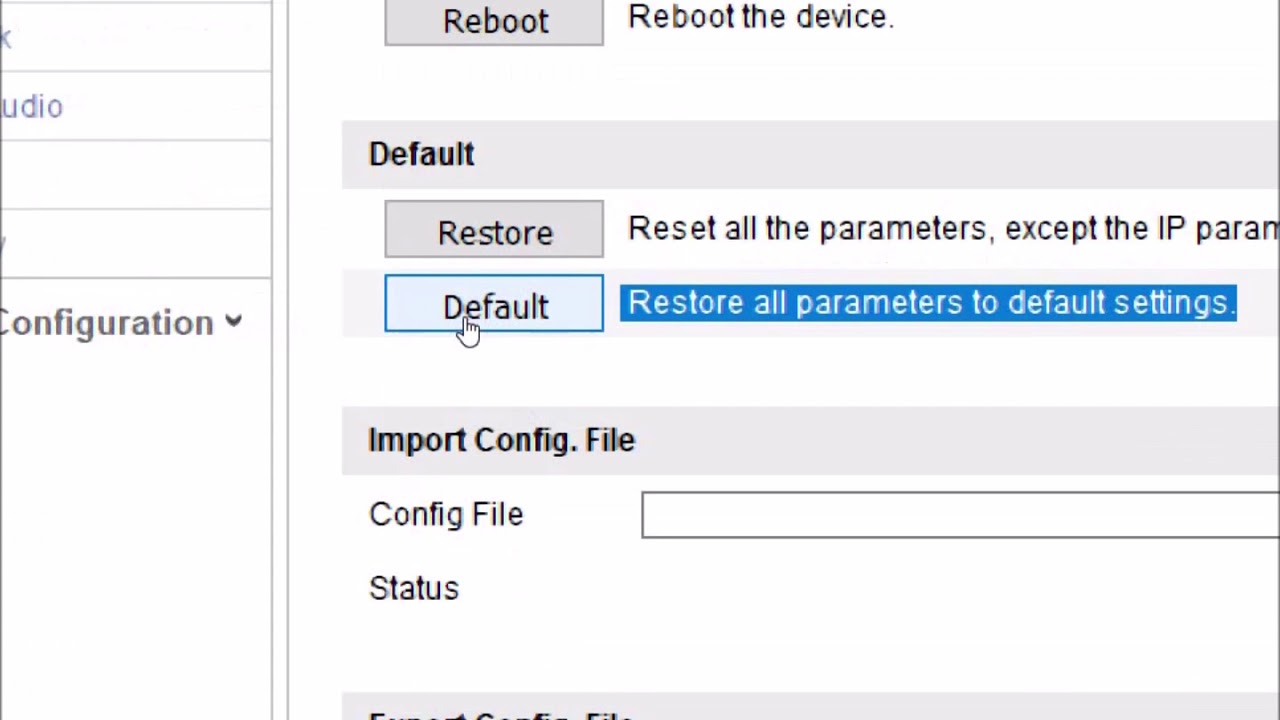
Task: Click the 'Import Config. File' section heading
Action: point(501,441)
